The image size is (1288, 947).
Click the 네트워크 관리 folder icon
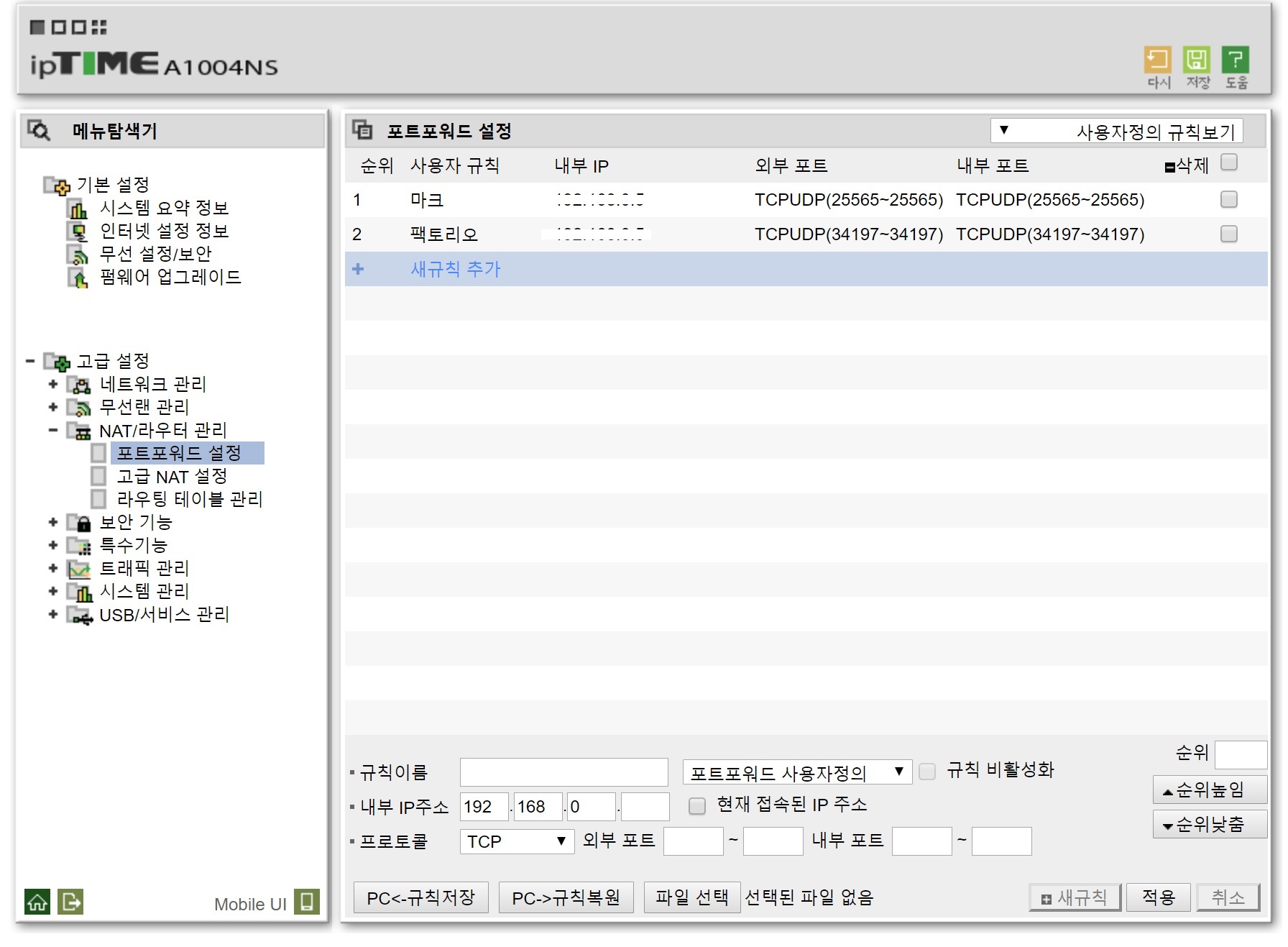pos(78,385)
